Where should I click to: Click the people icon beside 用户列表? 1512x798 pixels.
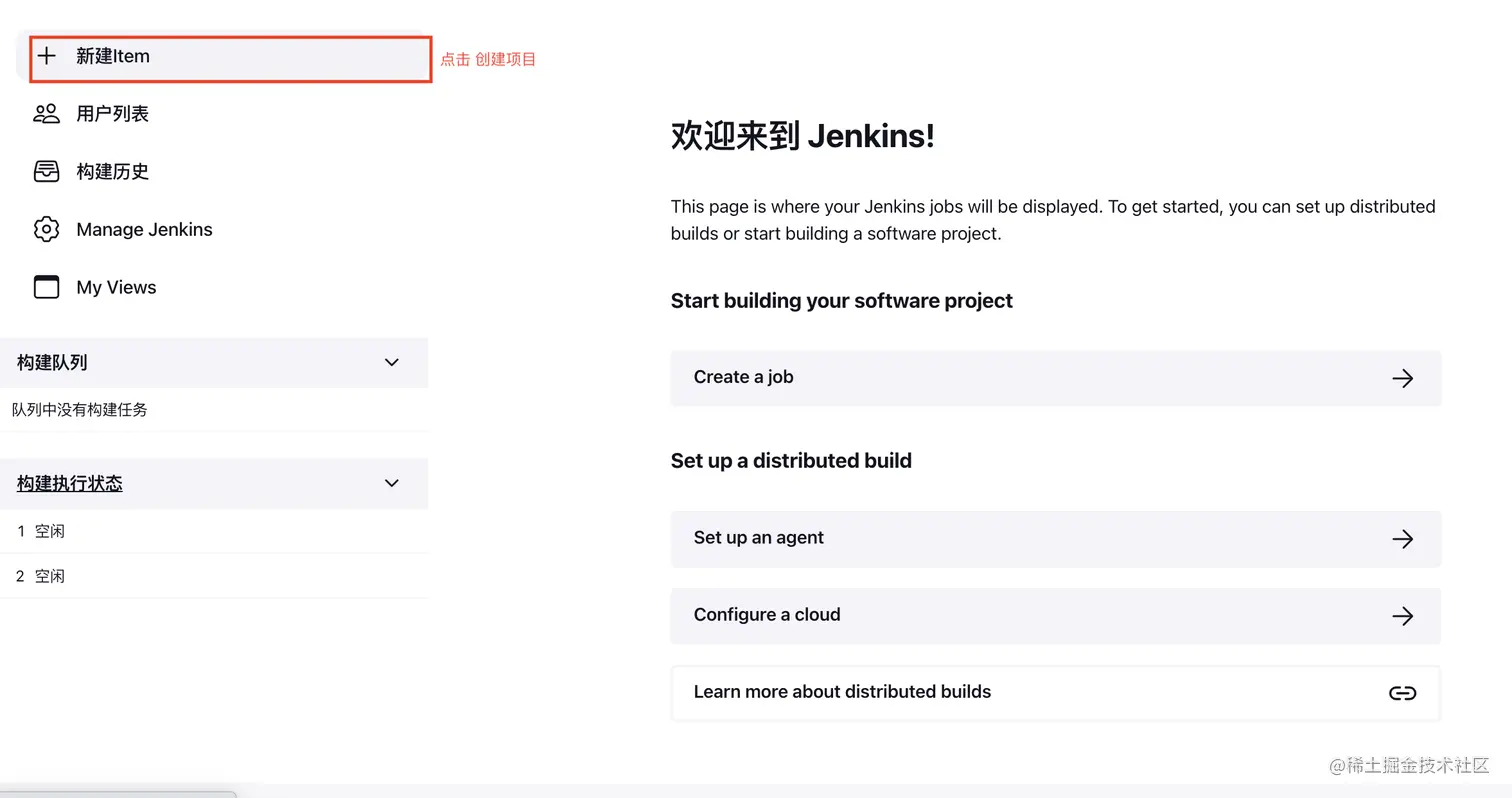pyautogui.click(x=47, y=114)
